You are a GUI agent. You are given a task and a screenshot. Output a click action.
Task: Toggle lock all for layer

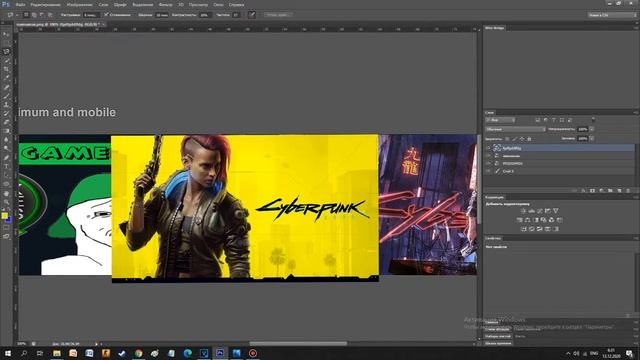529,139
